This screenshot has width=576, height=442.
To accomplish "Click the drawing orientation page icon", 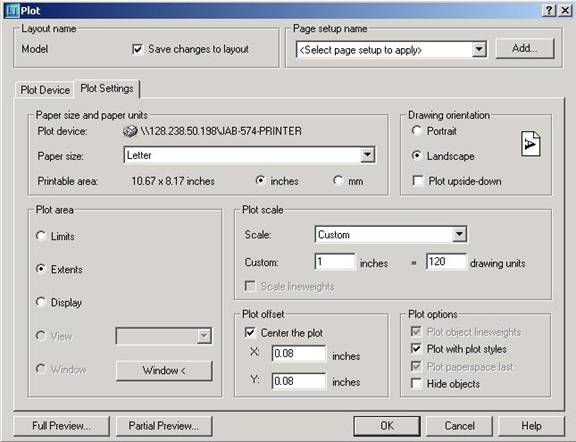I will [530, 144].
